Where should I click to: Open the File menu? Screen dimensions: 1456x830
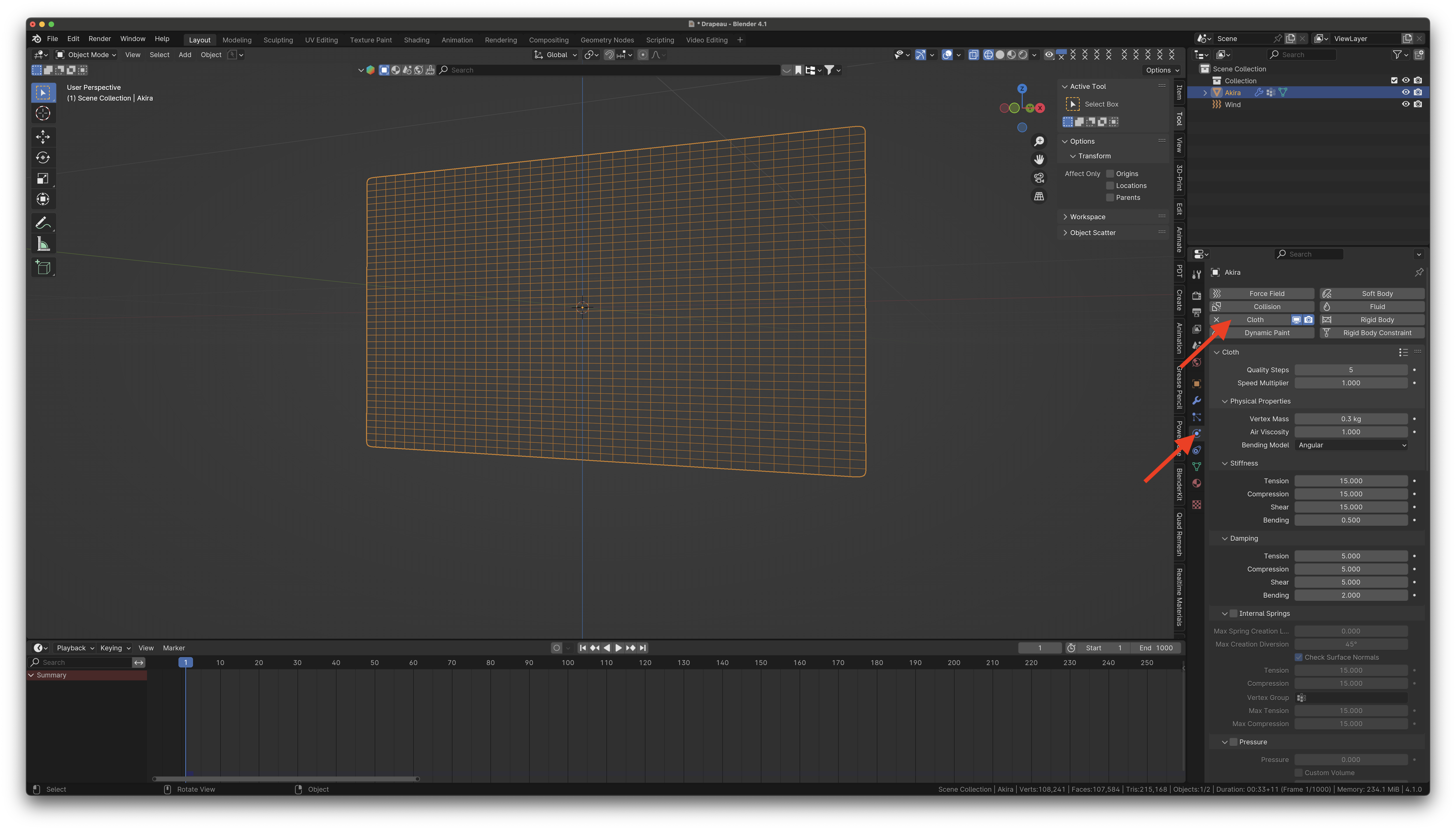coord(52,39)
